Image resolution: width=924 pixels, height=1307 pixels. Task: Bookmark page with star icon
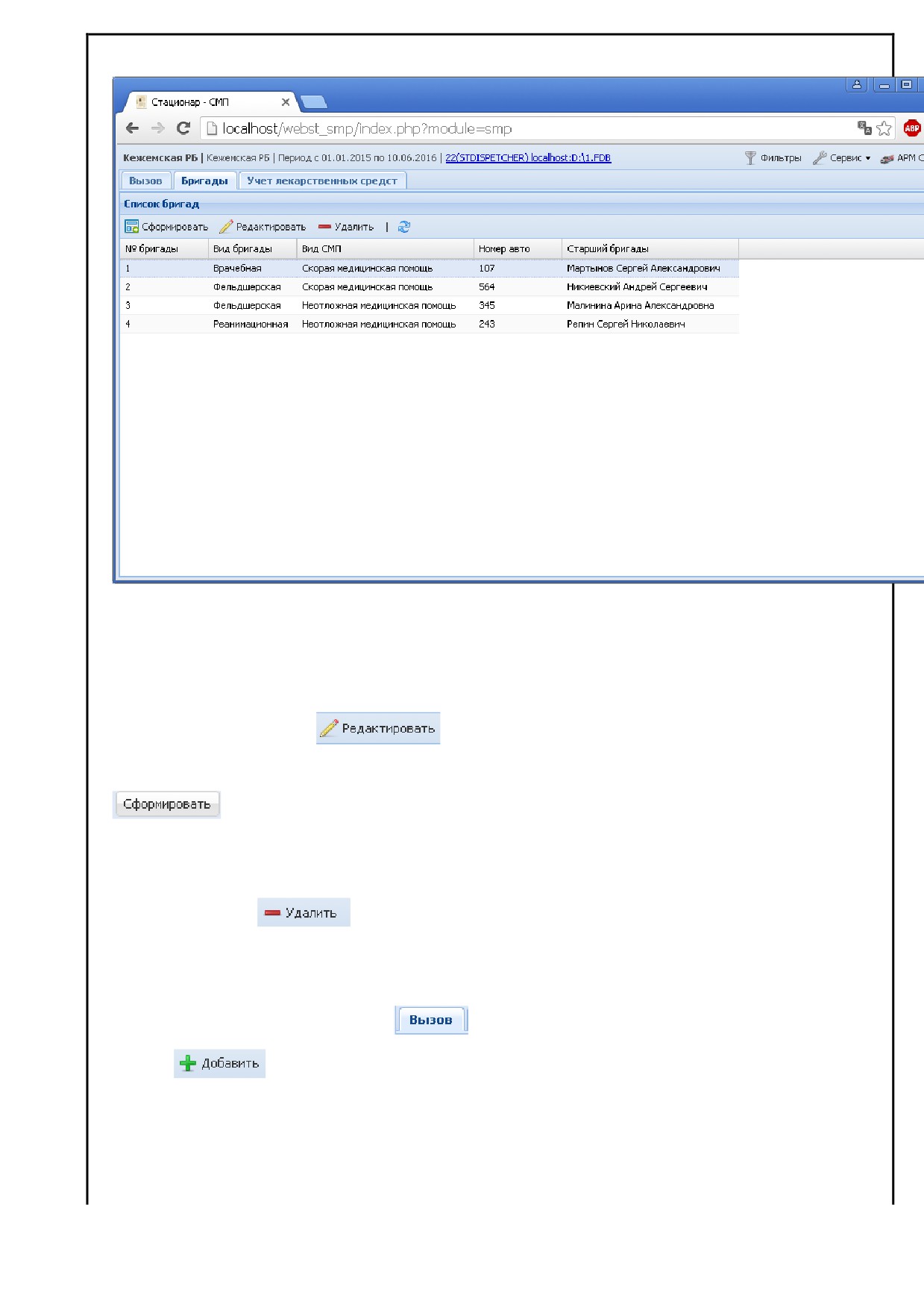[x=884, y=128]
